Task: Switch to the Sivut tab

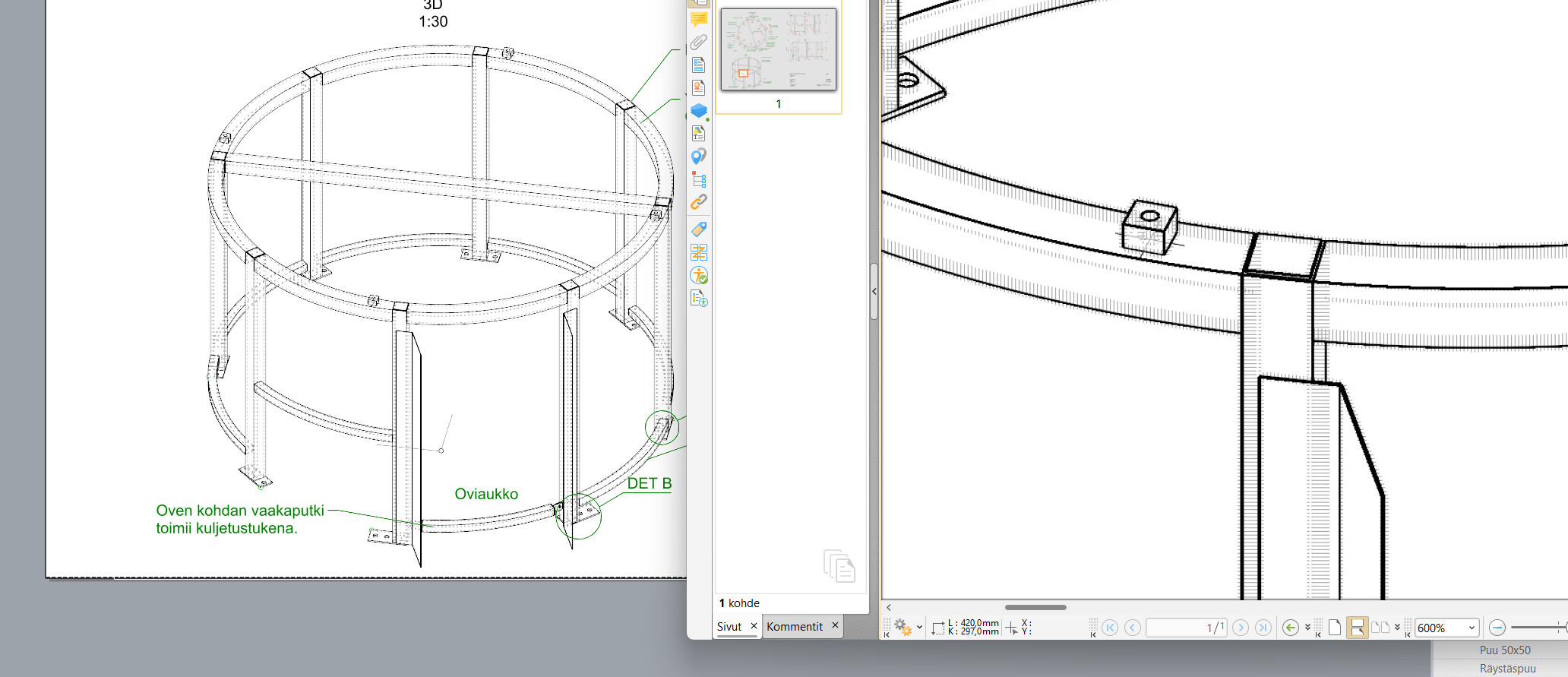Action: click(x=729, y=627)
